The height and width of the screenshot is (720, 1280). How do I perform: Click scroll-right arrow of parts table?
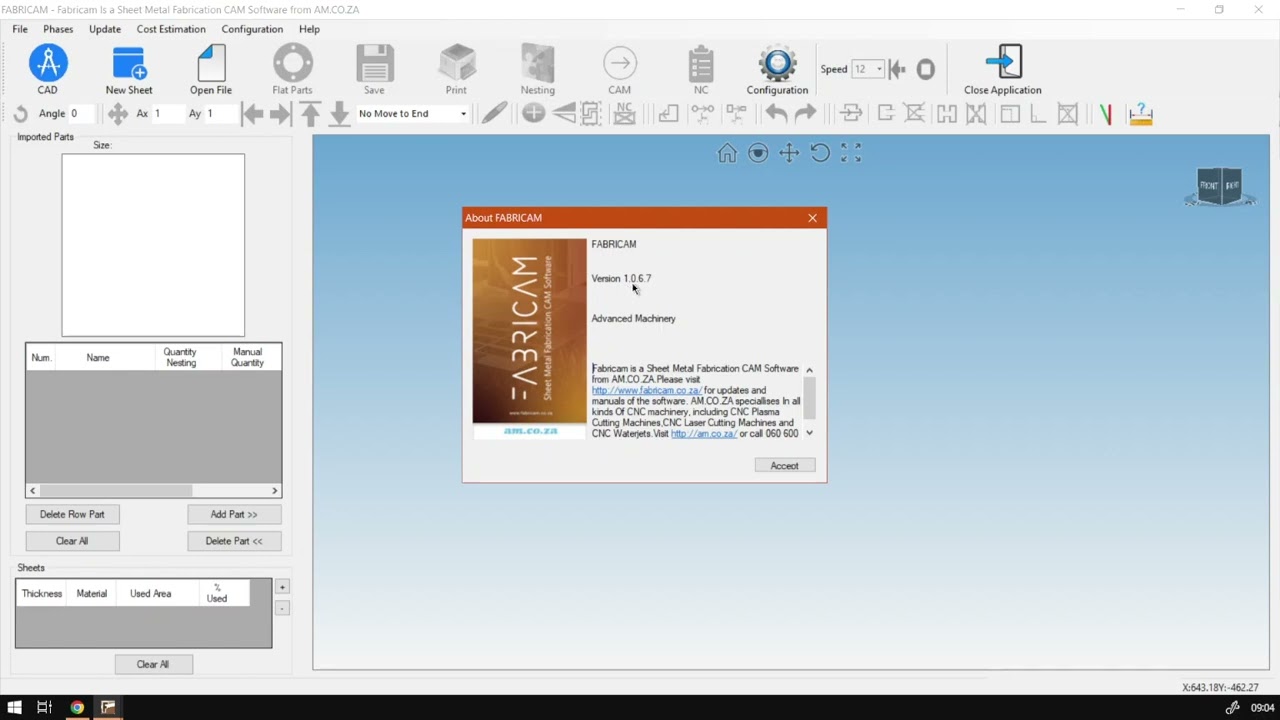[274, 491]
